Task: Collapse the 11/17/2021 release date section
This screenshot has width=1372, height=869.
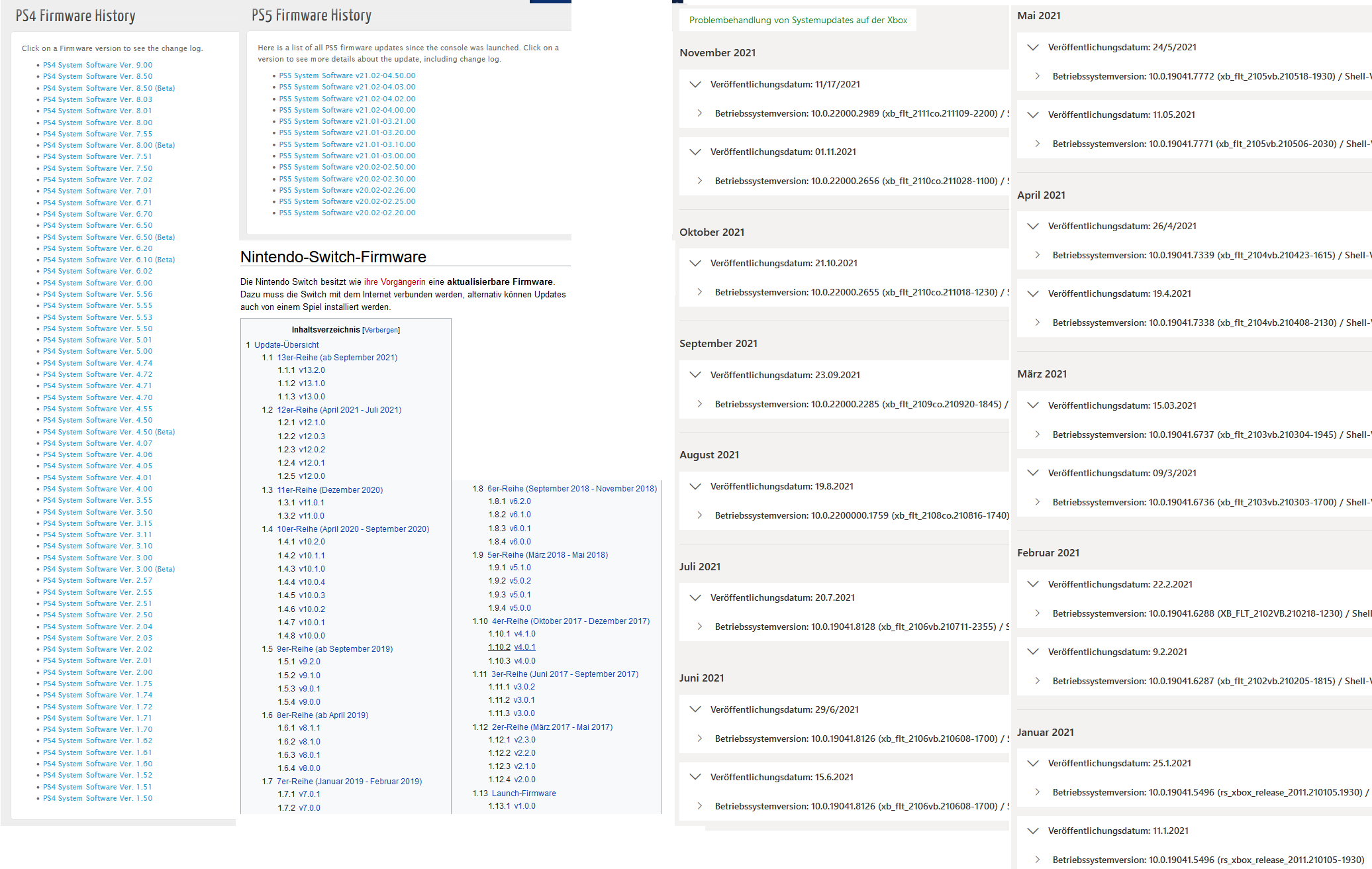Action: pyautogui.click(x=695, y=84)
